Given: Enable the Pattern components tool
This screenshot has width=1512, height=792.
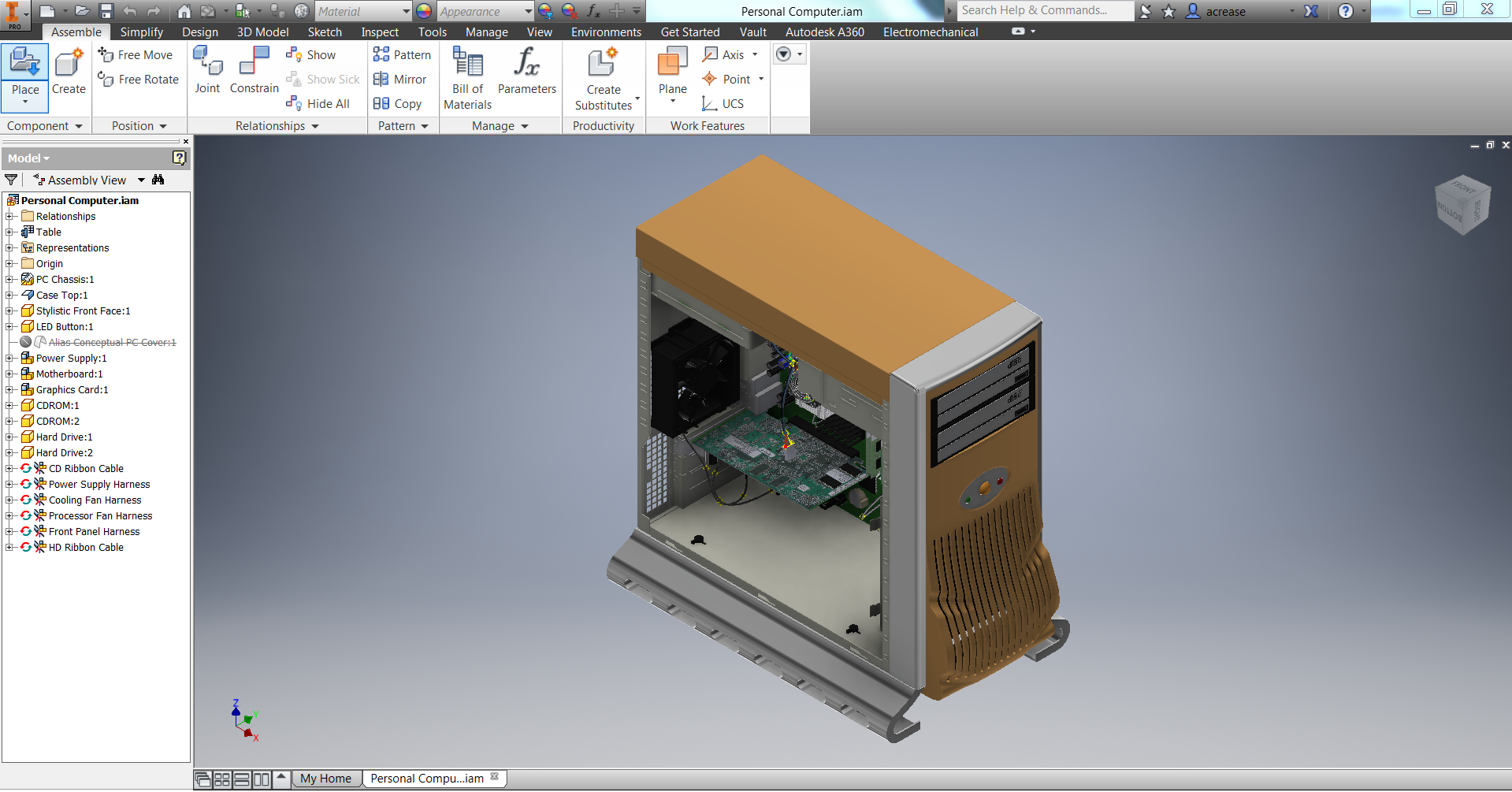Looking at the screenshot, I should click(403, 54).
